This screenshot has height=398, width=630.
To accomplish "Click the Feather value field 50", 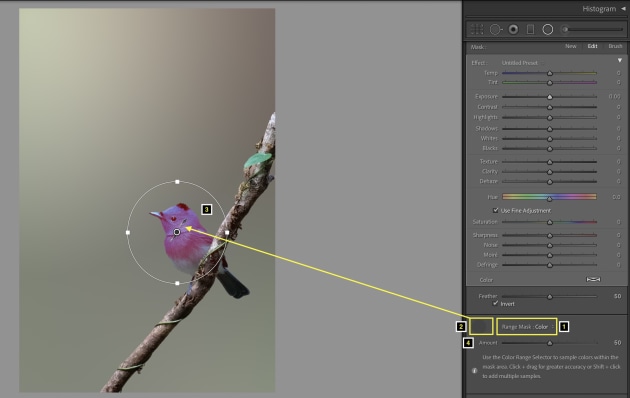I will (617, 296).
